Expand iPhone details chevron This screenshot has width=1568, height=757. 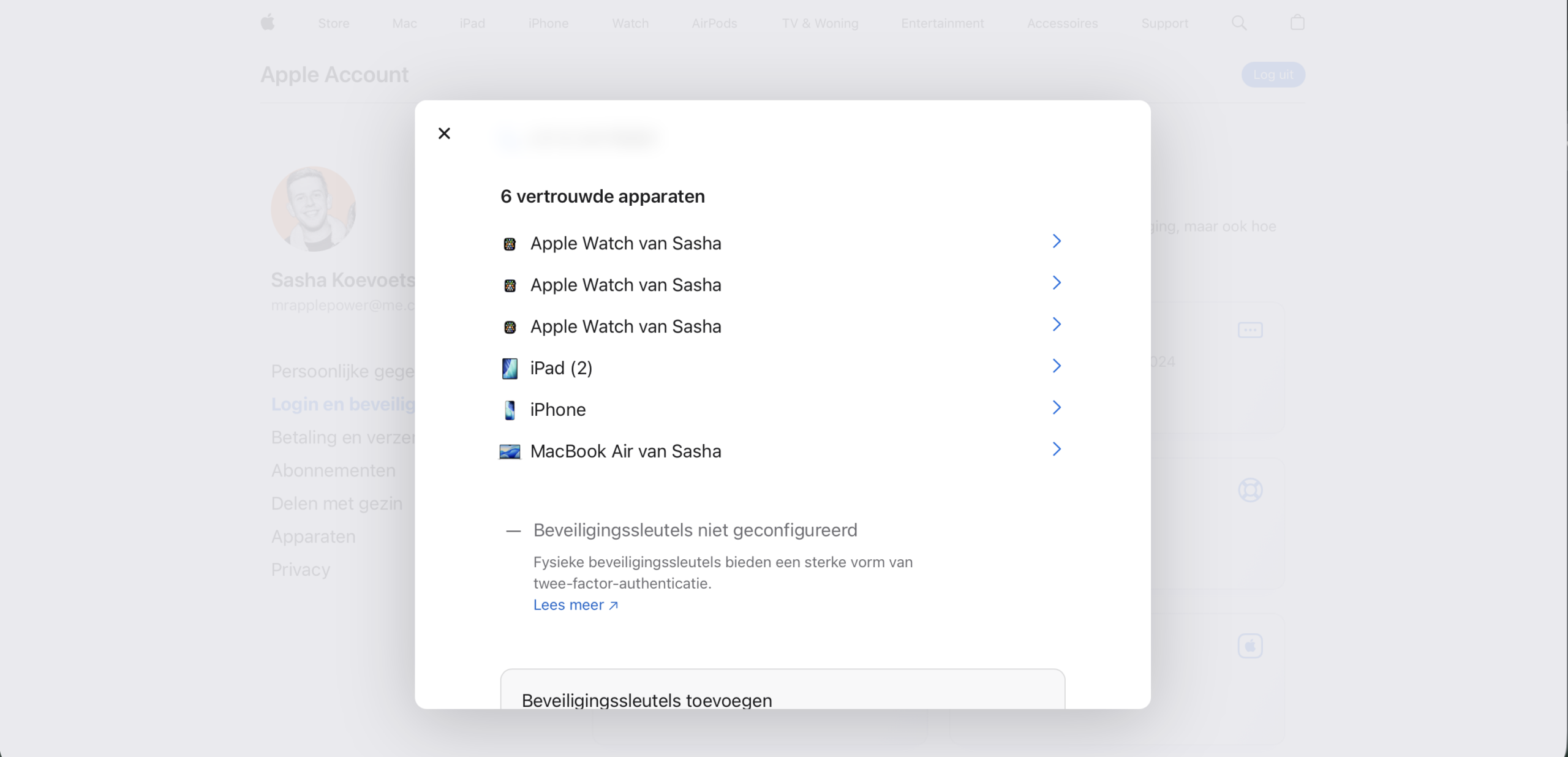point(1056,408)
